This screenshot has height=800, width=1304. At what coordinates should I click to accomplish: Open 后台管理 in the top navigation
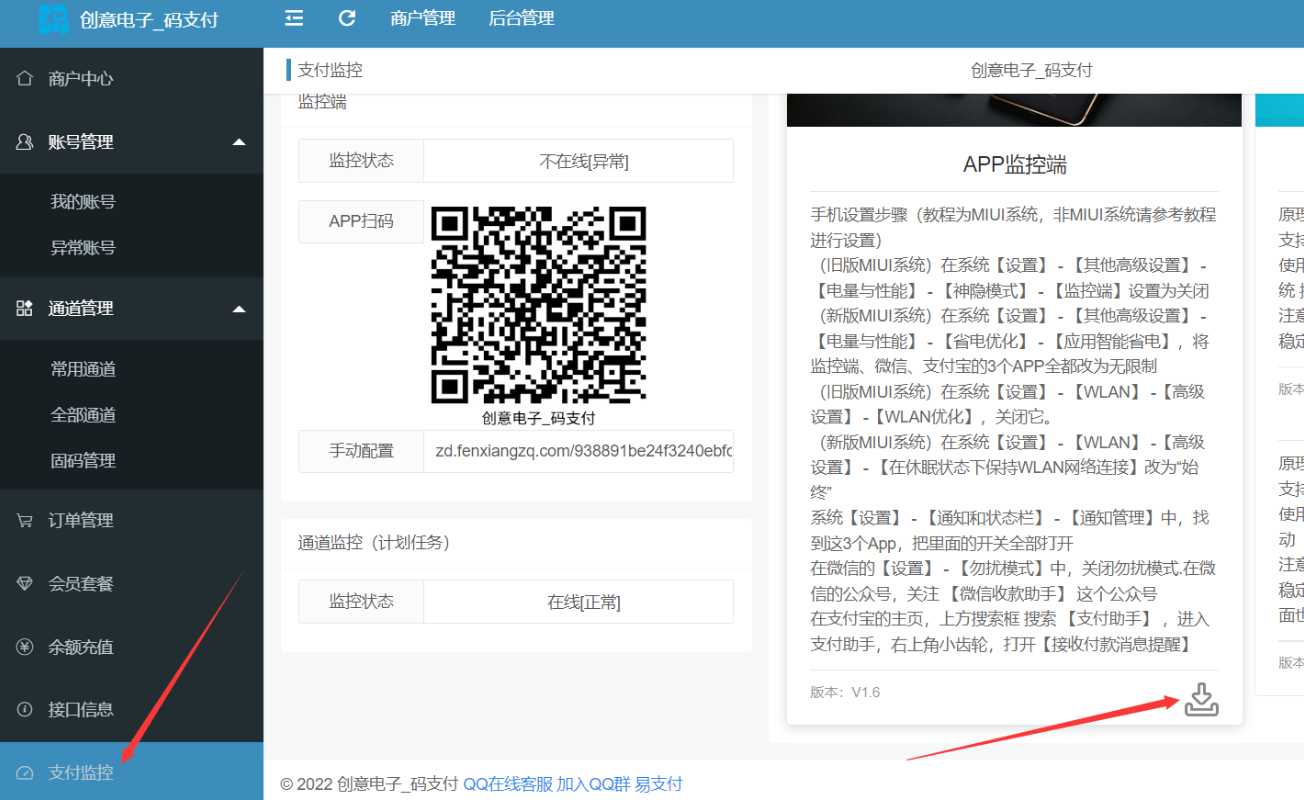point(521,18)
